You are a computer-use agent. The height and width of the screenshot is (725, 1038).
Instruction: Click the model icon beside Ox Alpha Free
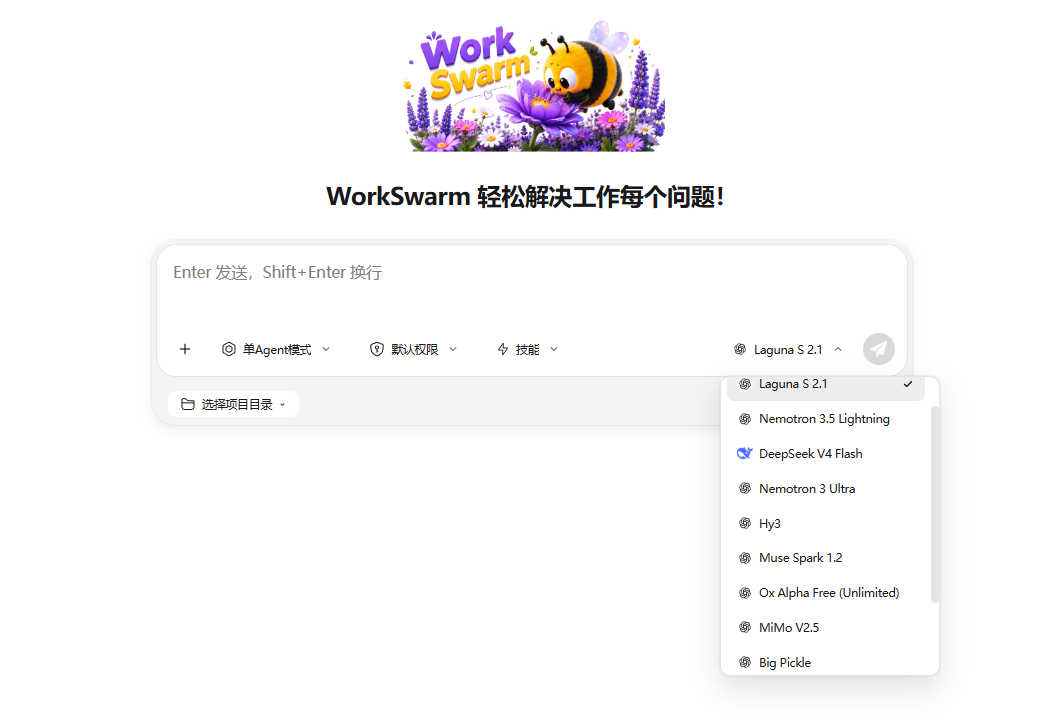pos(745,593)
